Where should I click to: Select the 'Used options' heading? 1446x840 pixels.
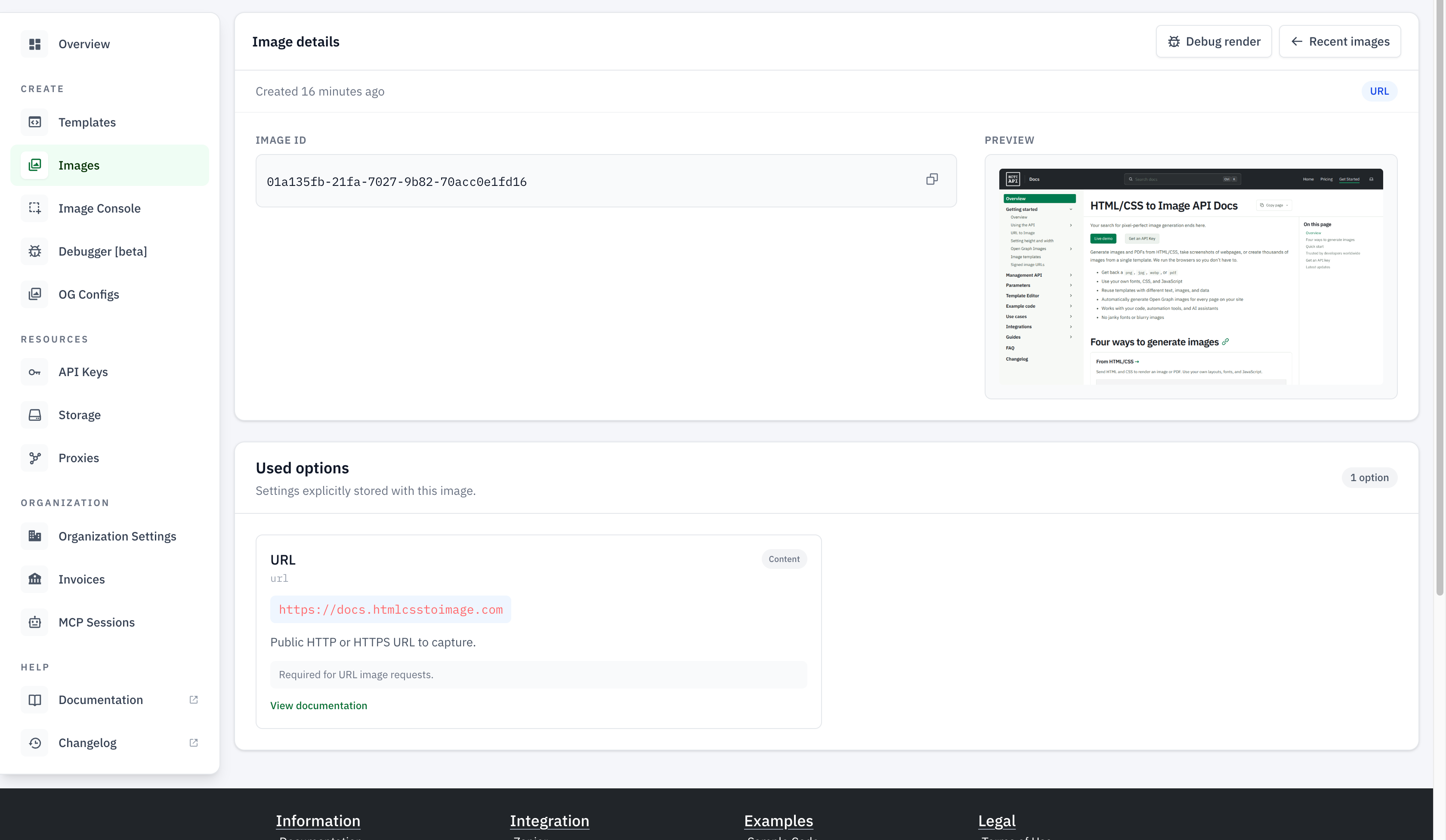click(303, 468)
